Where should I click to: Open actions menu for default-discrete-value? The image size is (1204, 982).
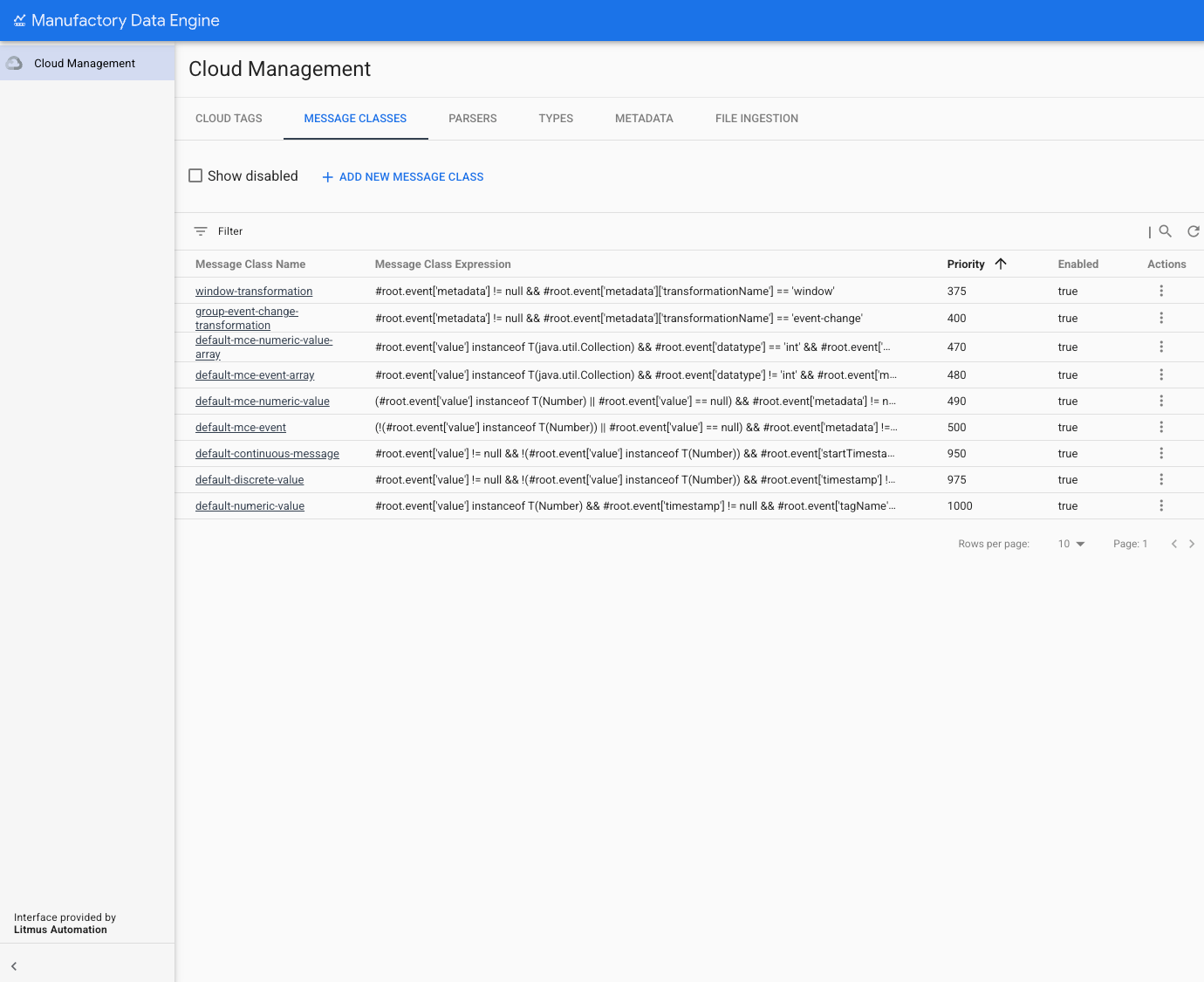coord(1161,479)
